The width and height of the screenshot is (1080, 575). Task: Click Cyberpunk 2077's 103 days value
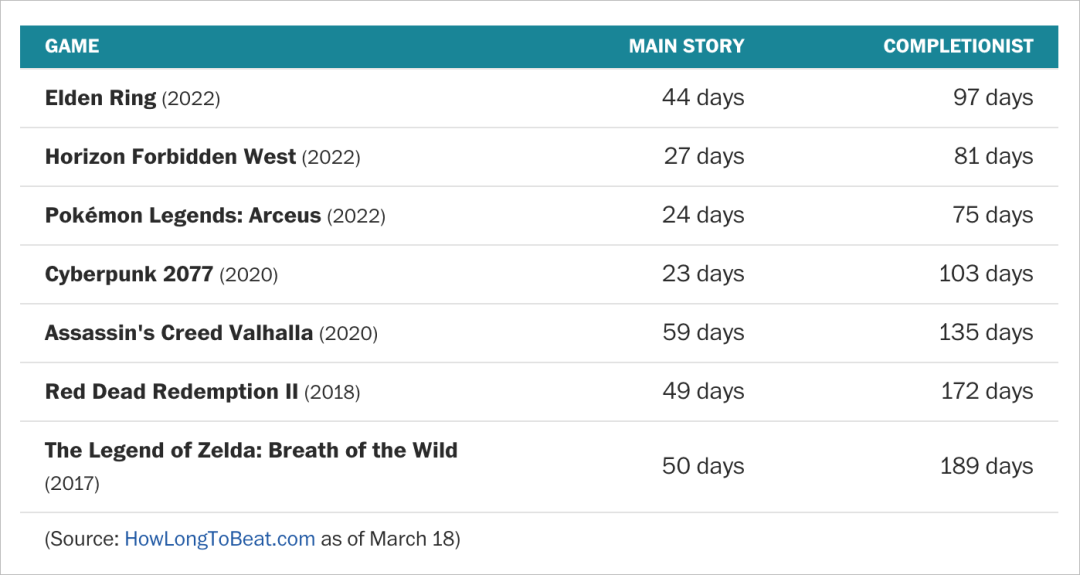[985, 274]
